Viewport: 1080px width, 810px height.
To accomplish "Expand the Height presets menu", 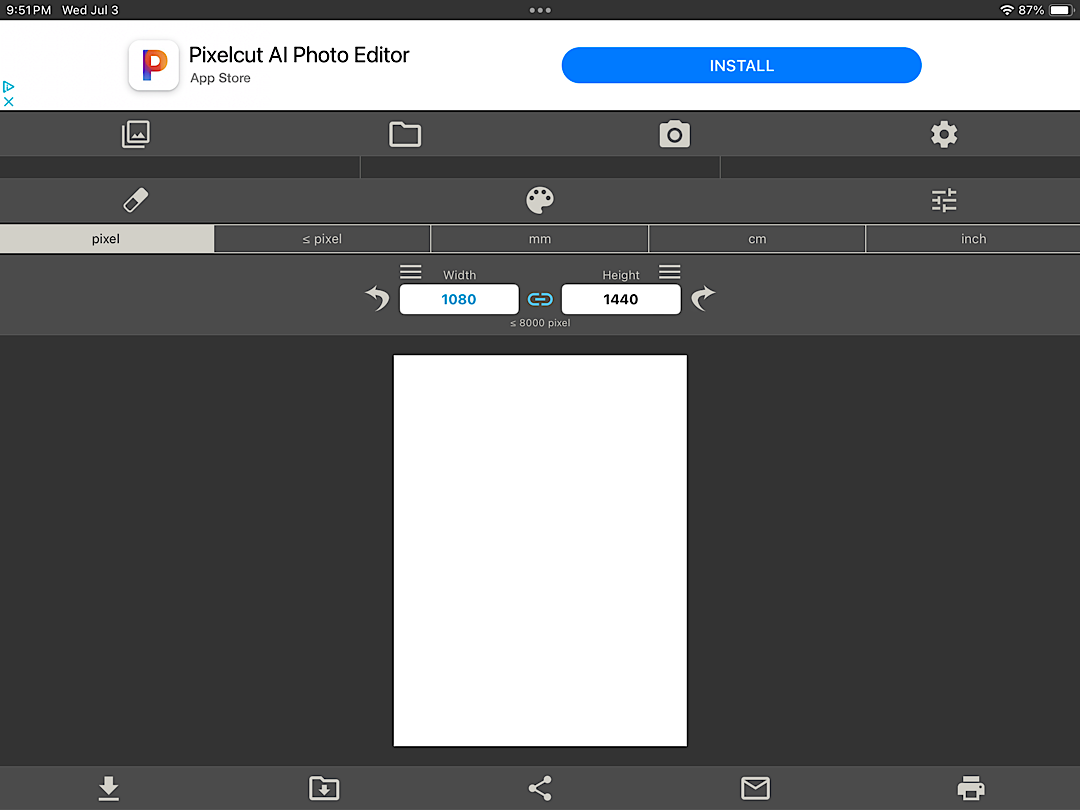I will [670, 273].
